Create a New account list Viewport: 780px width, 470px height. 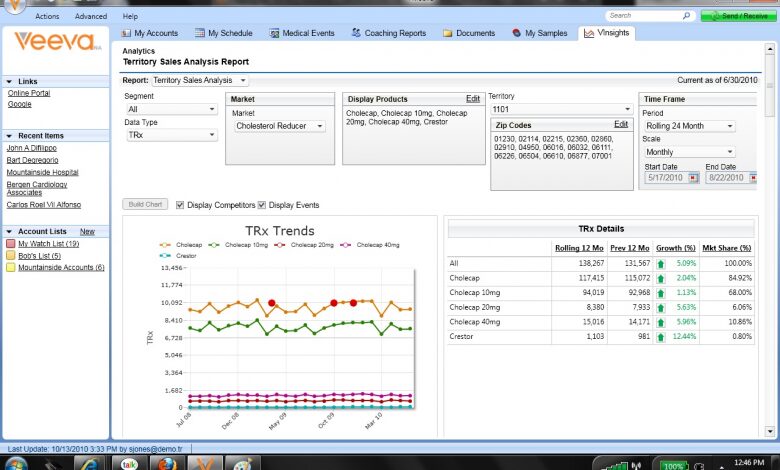coord(87,232)
